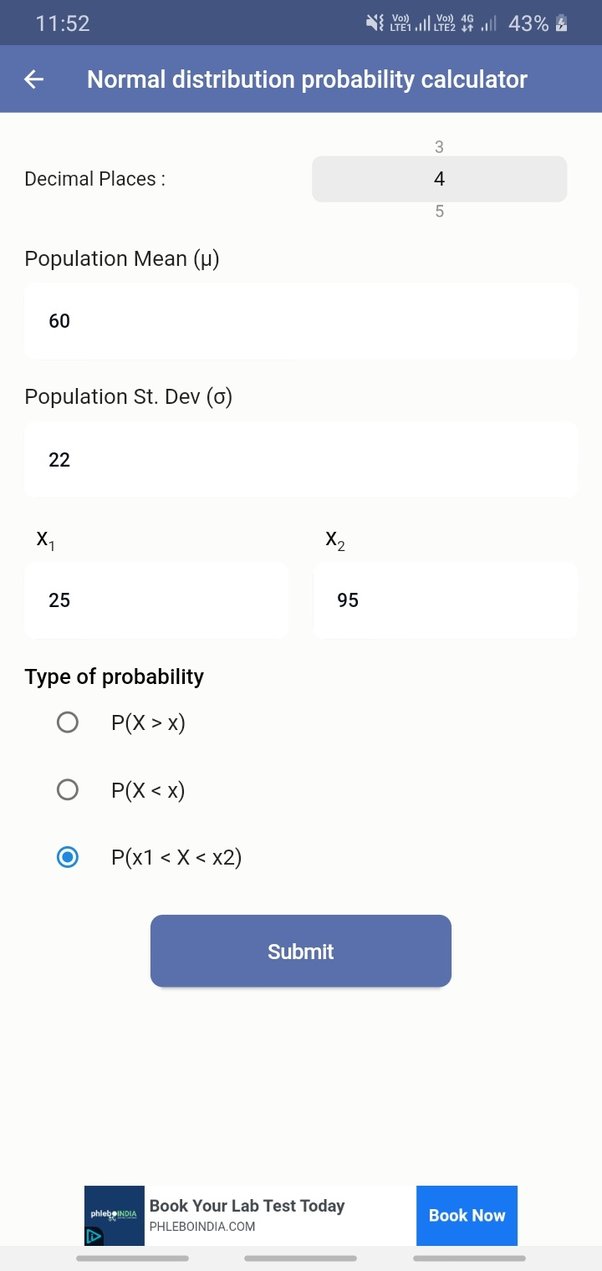Select the P(x1 < X < x2) option
Screen dimensions: 602x1271
pos(67,857)
